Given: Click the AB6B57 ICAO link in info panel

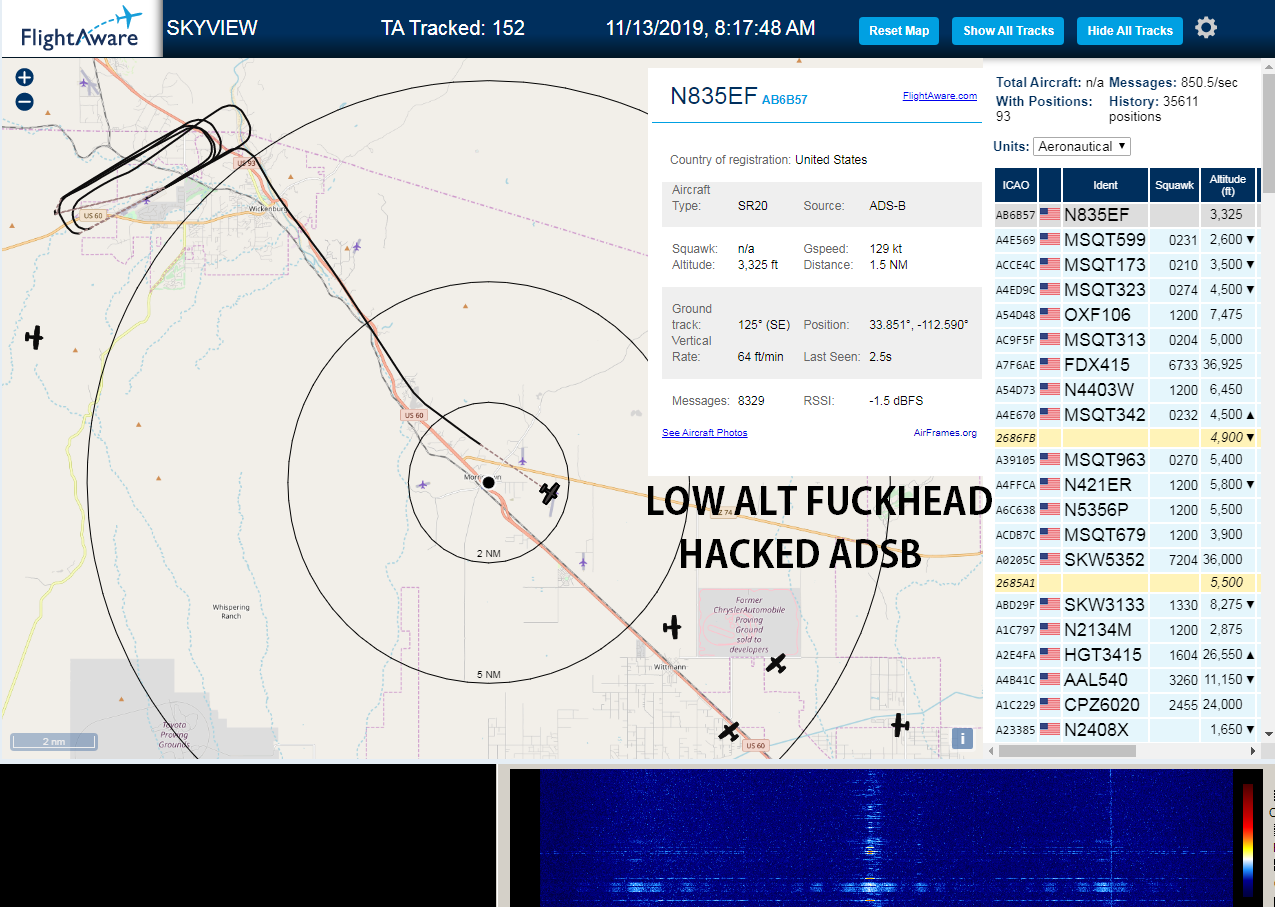Looking at the screenshot, I should pyautogui.click(x=784, y=100).
